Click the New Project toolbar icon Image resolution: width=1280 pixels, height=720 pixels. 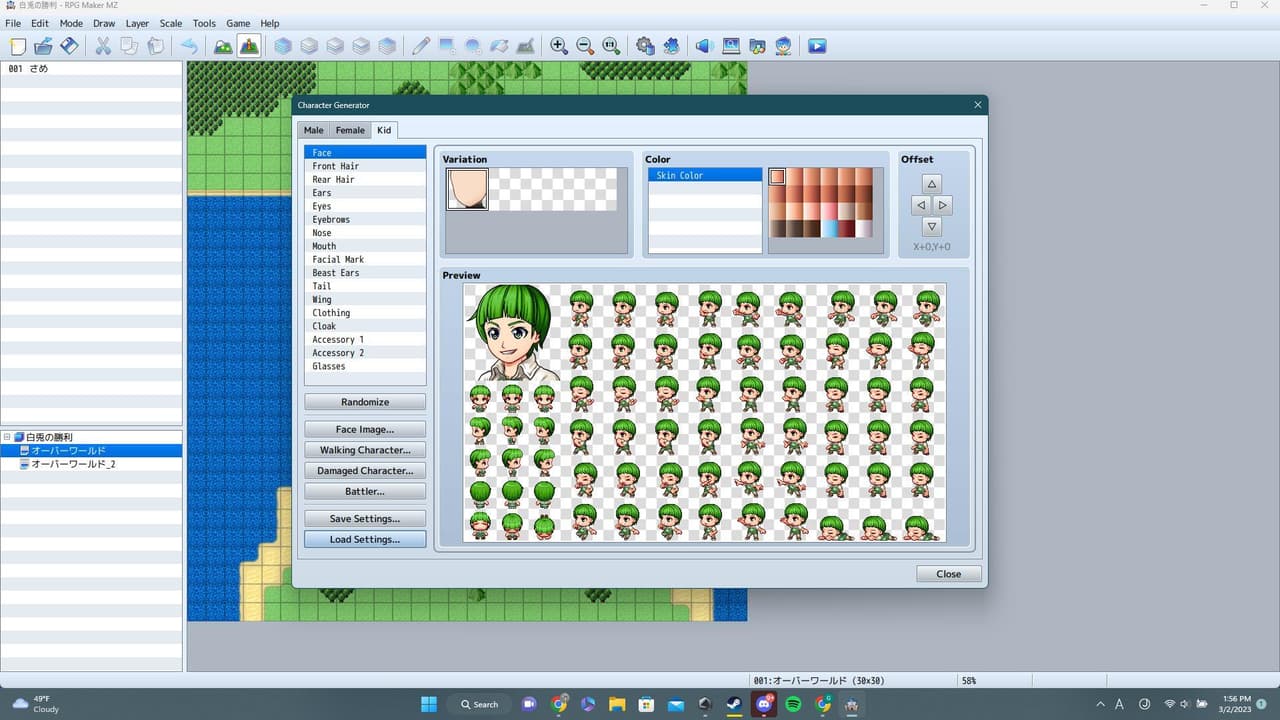(x=17, y=46)
